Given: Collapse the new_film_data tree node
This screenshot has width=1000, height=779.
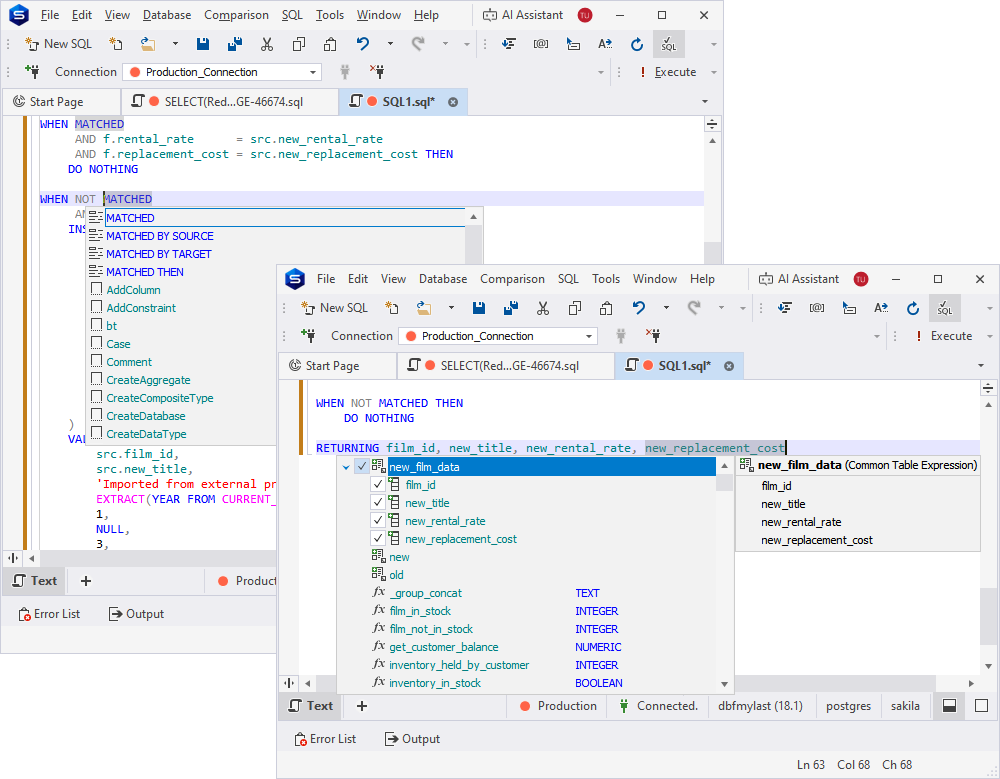Looking at the screenshot, I should 346,467.
